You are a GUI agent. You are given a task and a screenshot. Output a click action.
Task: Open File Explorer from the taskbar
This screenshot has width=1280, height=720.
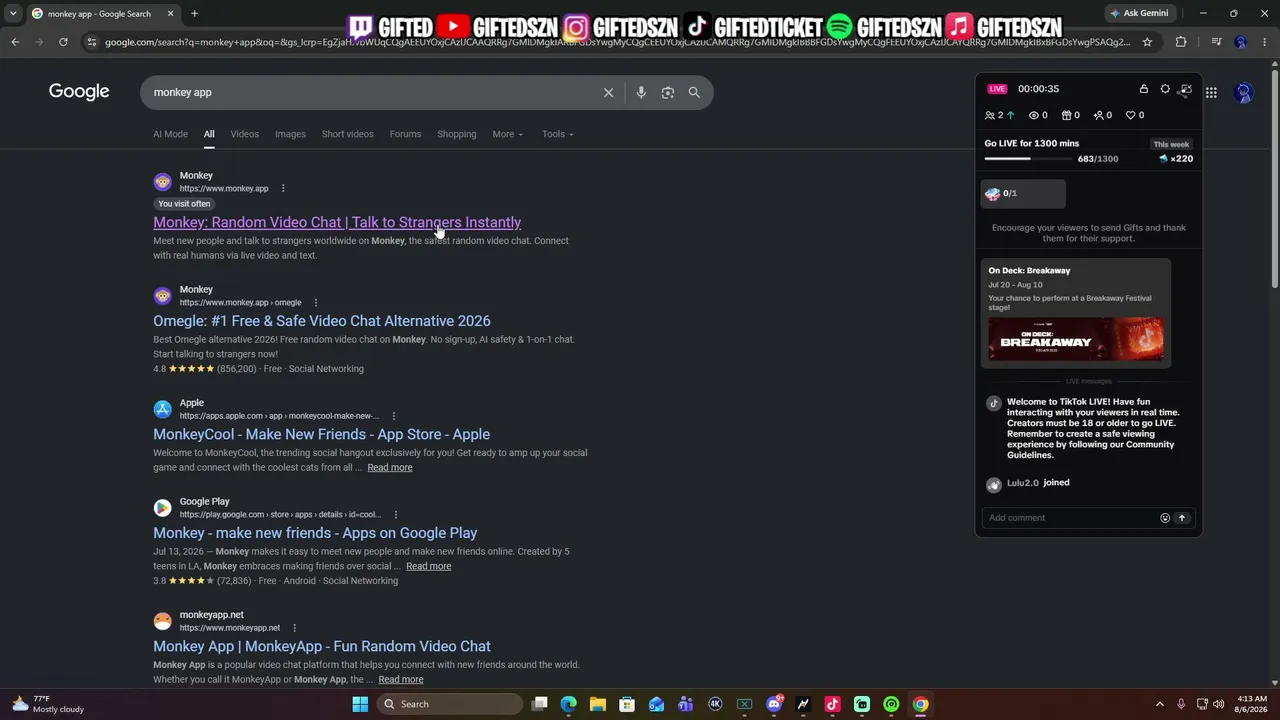click(x=597, y=704)
